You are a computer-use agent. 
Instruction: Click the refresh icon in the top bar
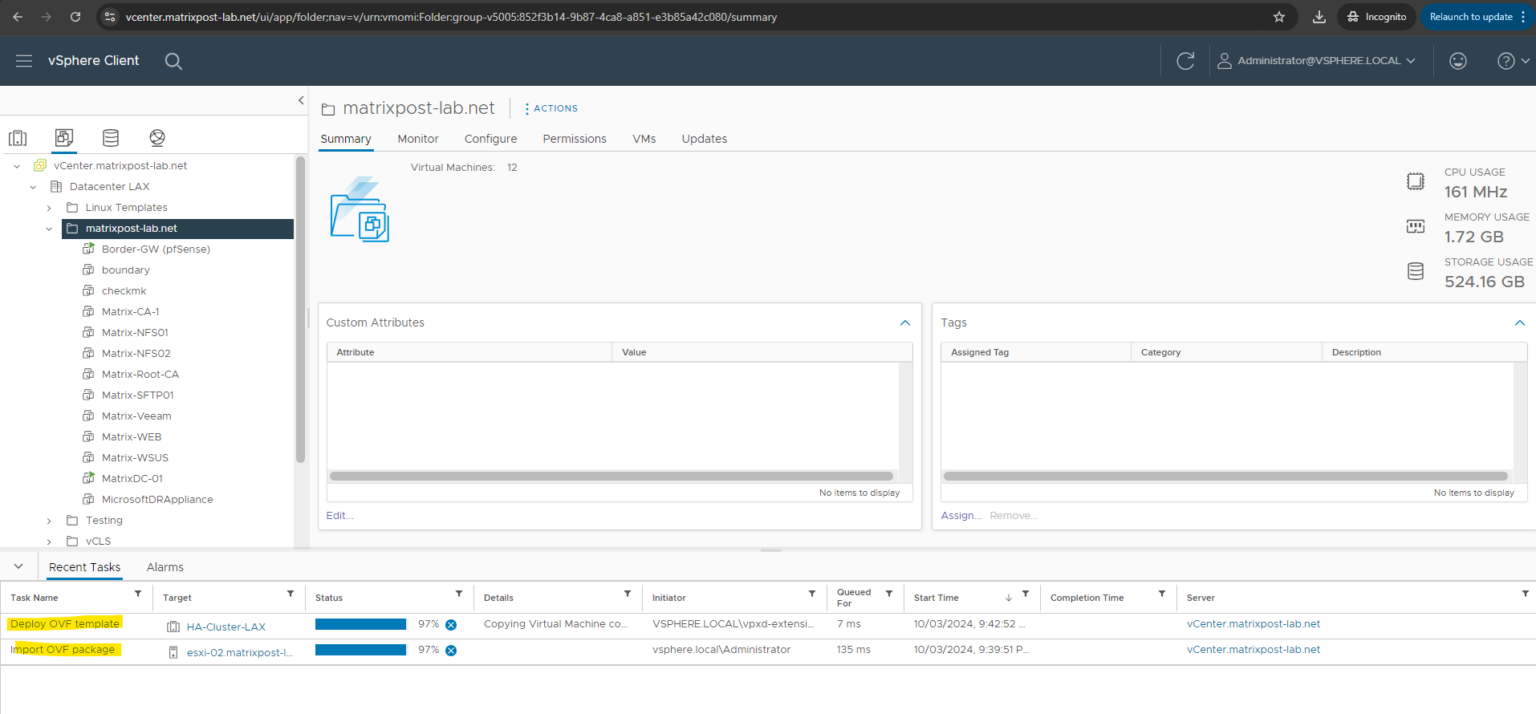[1185, 60]
